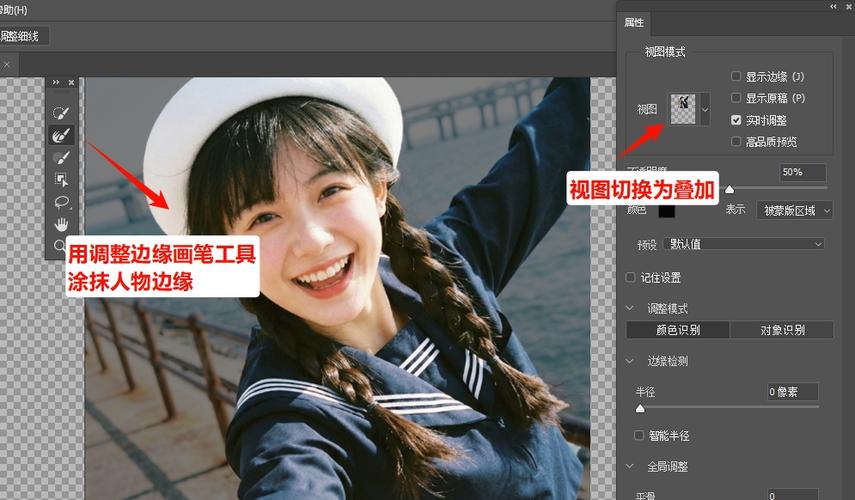Click the opacity 50% input field

[x=803, y=172]
